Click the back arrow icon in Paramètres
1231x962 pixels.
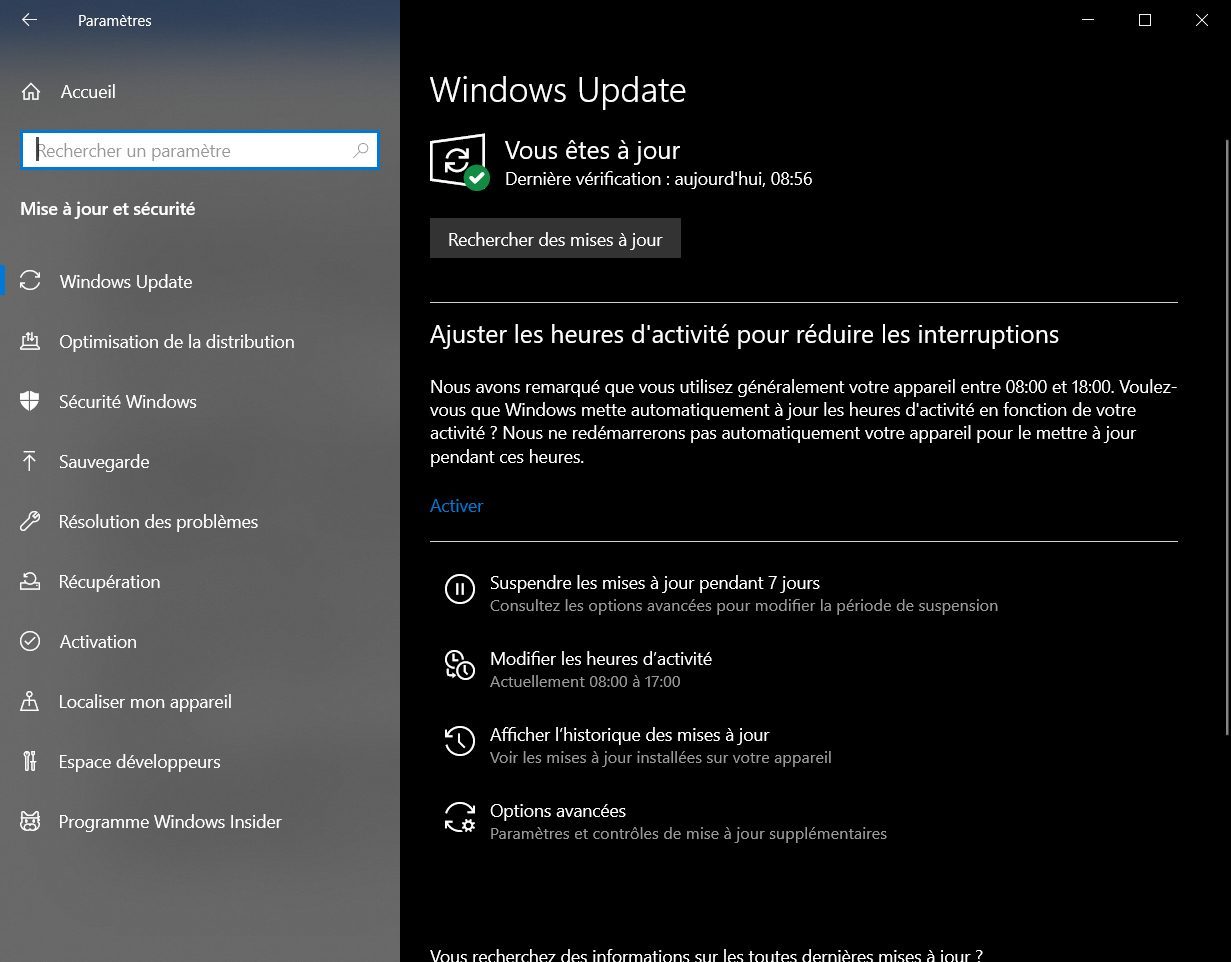pos(29,19)
